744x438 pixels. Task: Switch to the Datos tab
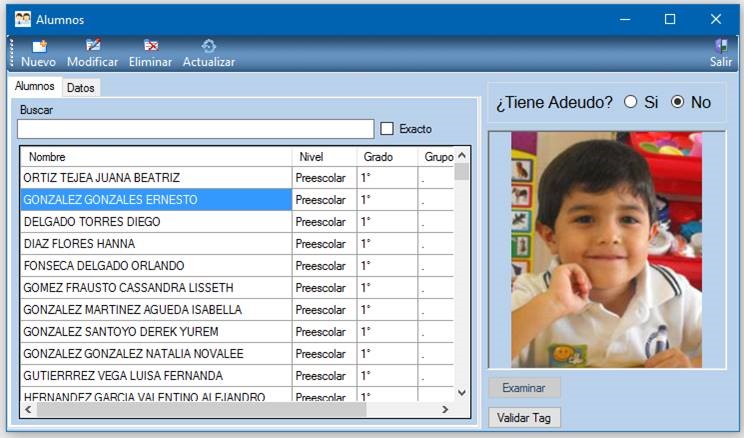(x=81, y=88)
